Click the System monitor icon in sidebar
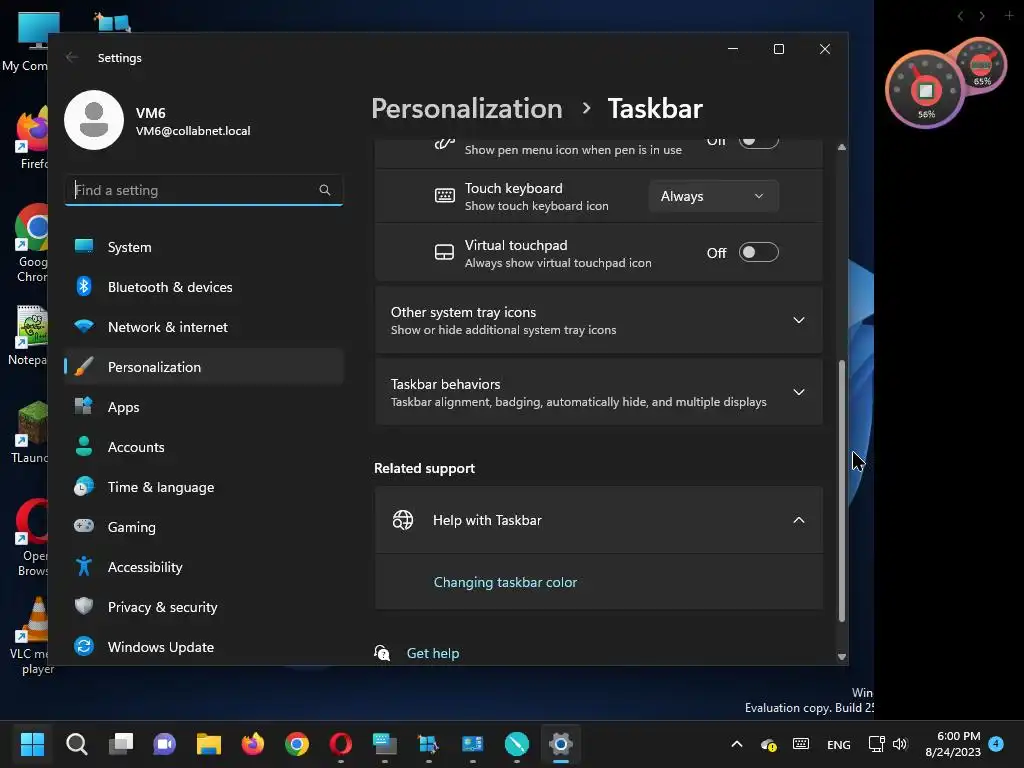Image resolution: width=1024 pixels, height=768 pixels. [x=84, y=246]
